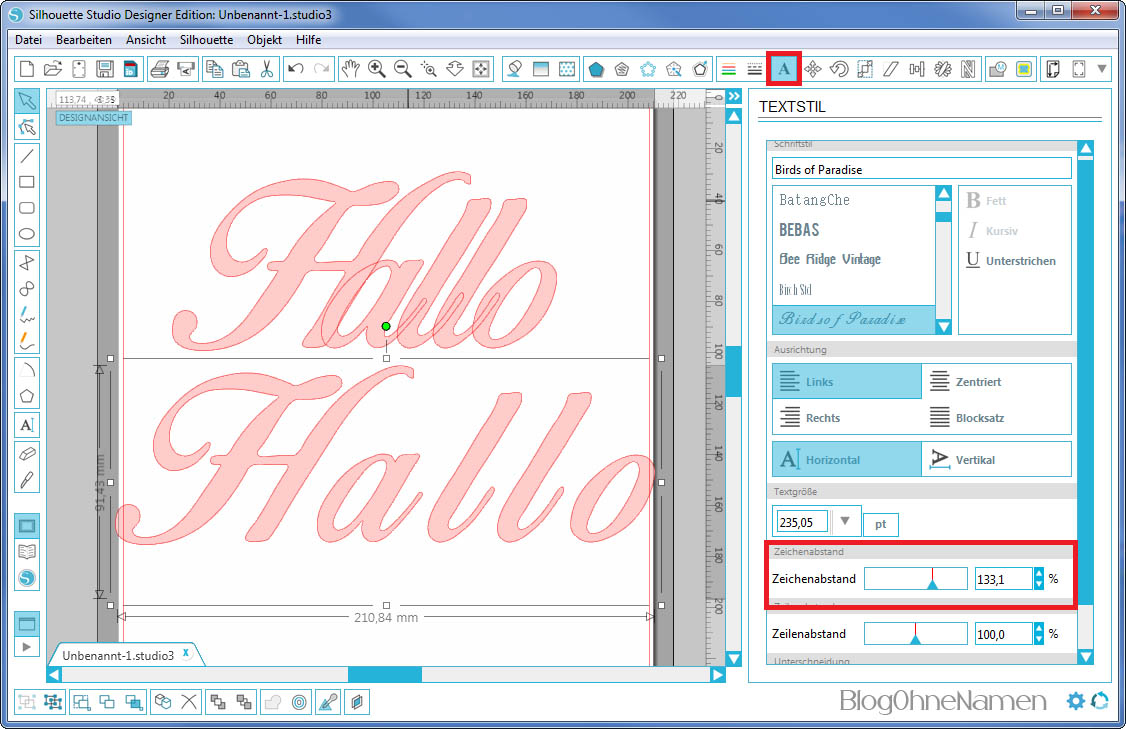Click the Undo arrow icon

295,69
